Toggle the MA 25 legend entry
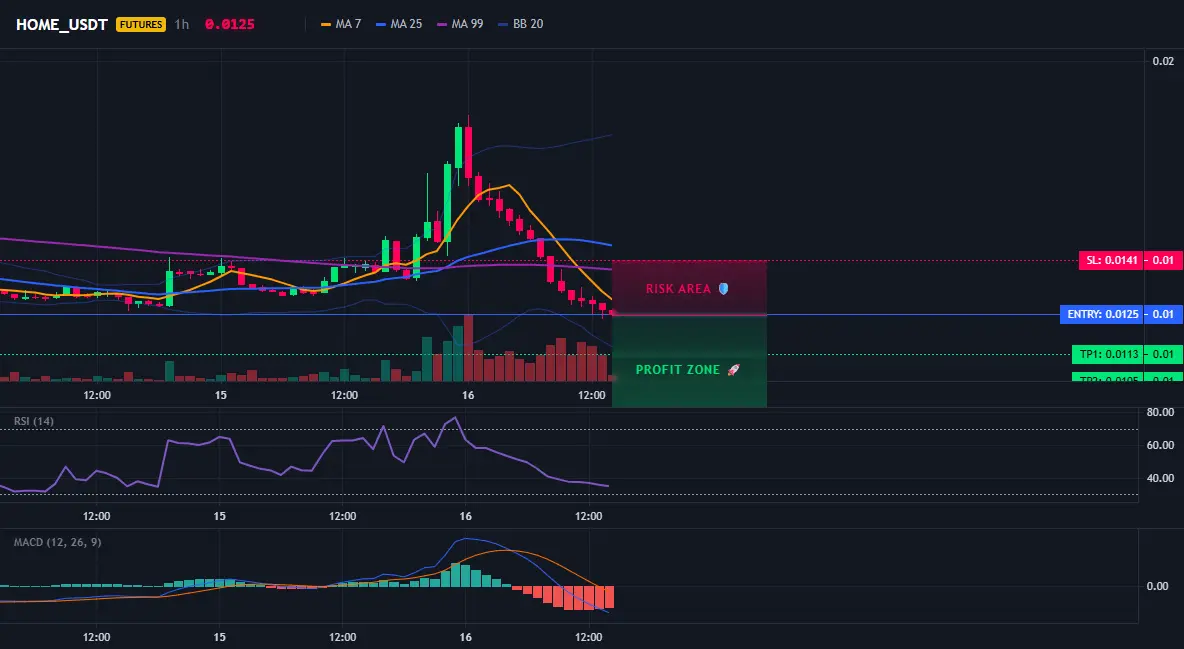The image size is (1184, 649). click(399, 24)
